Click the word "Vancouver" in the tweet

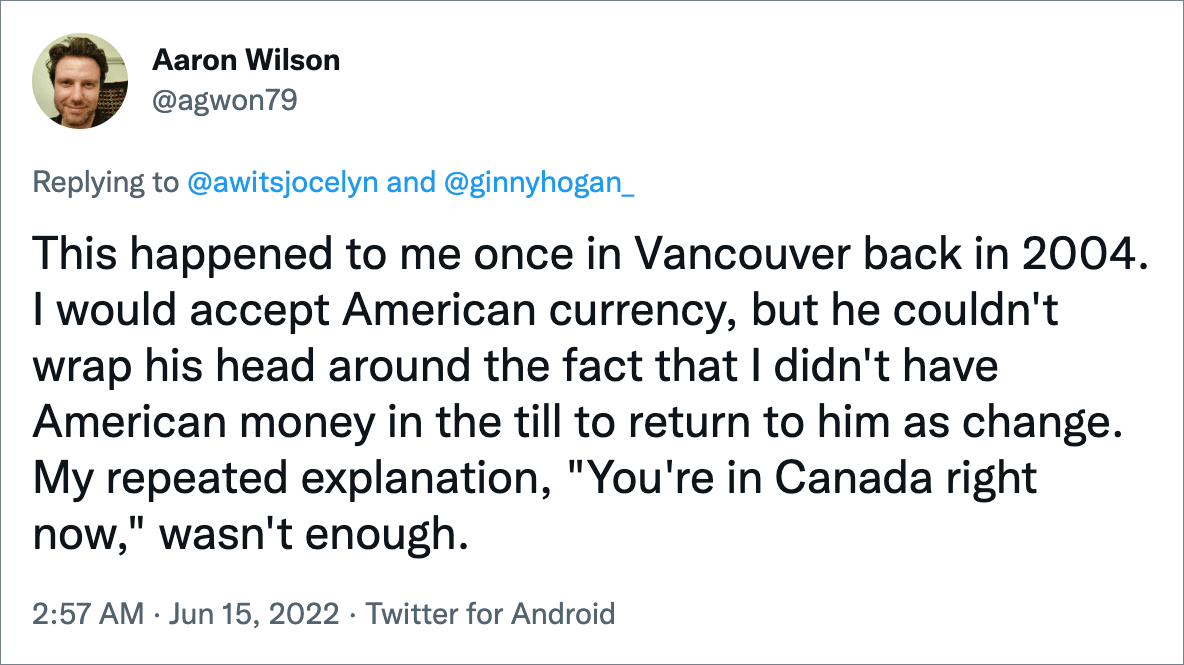pyautogui.click(x=742, y=254)
